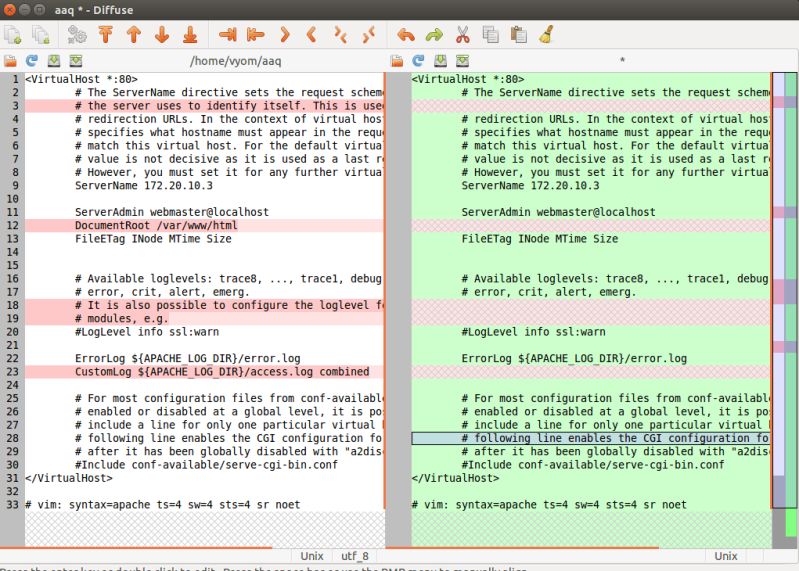This screenshot has height=571, width=799.
Task: Click Merge From Right Then Left icon
Action: [x=368, y=35]
